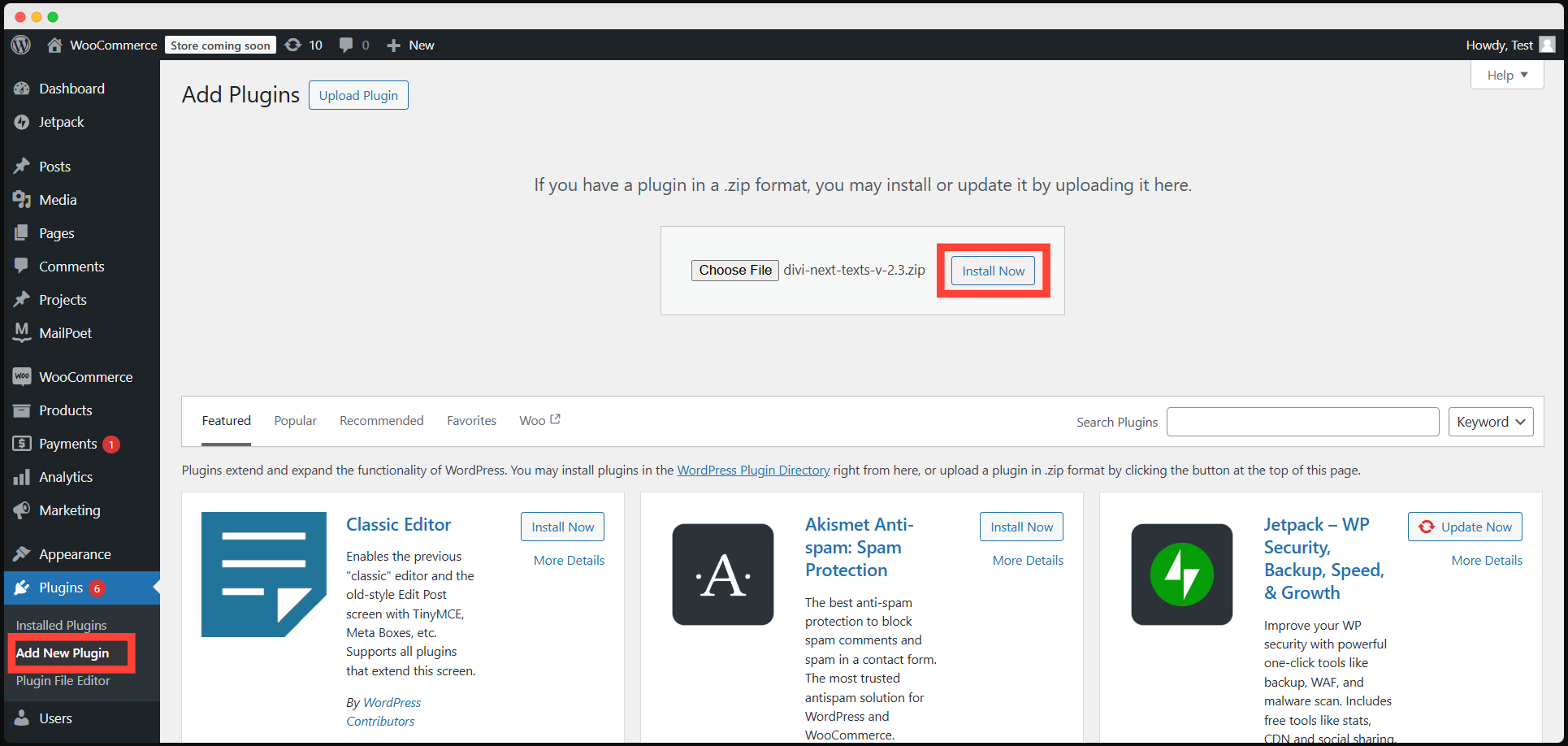Click the Jetpack plugin green icon

[x=1182, y=575]
